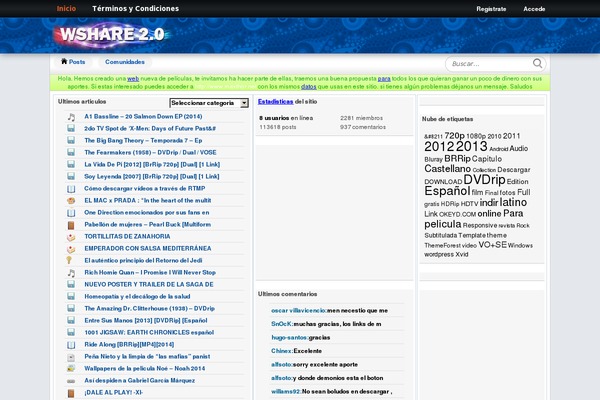Select the DVDrip tag
This screenshot has height=400, width=600.
(x=484, y=180)
